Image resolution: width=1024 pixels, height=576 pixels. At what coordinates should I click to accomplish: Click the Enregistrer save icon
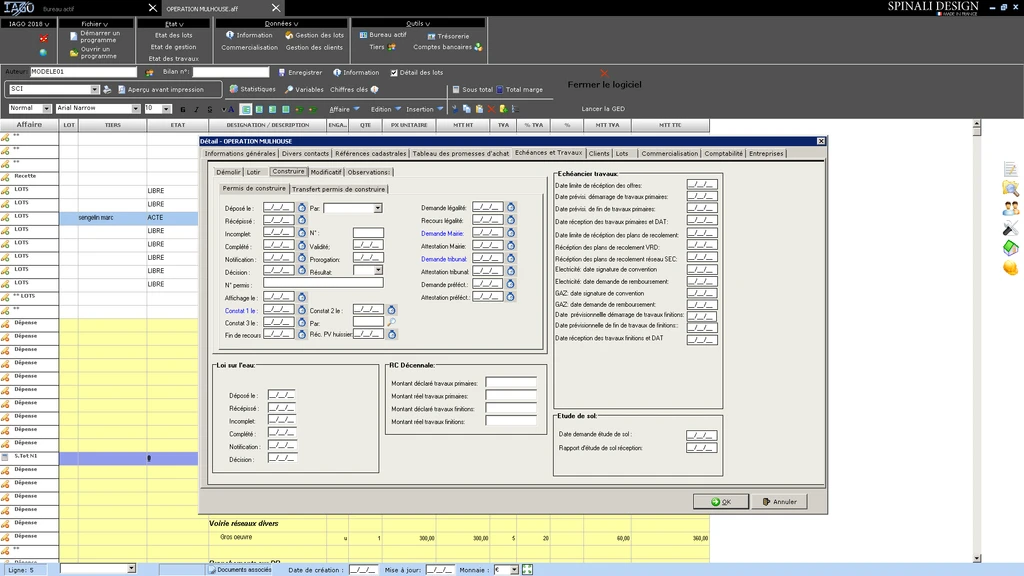(281, 72)
